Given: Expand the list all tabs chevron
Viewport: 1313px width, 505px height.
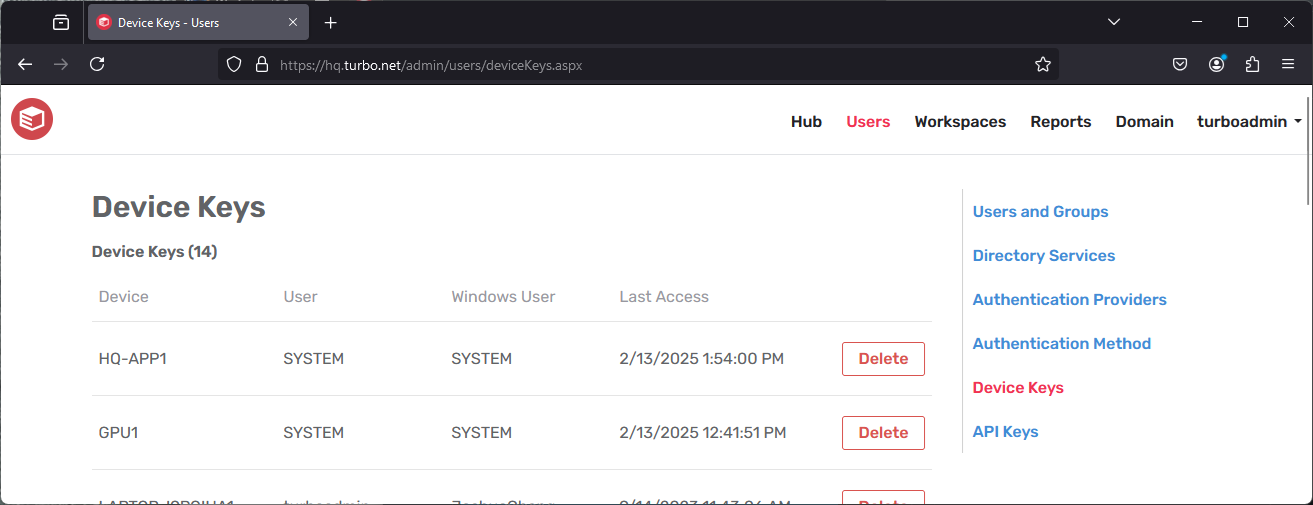Looking at the screenshot, I should (1114, 22).
